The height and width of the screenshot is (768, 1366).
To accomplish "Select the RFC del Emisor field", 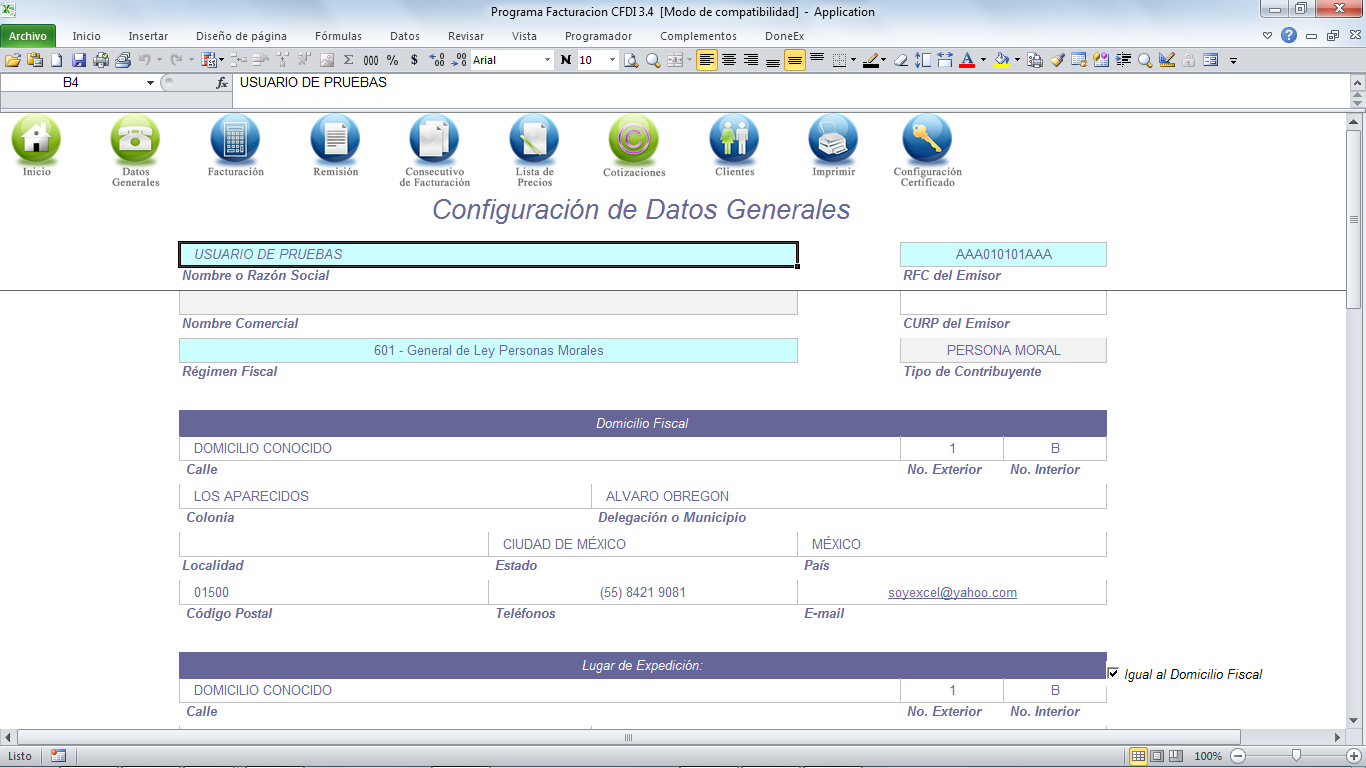I will click(x=1003, y=255).
